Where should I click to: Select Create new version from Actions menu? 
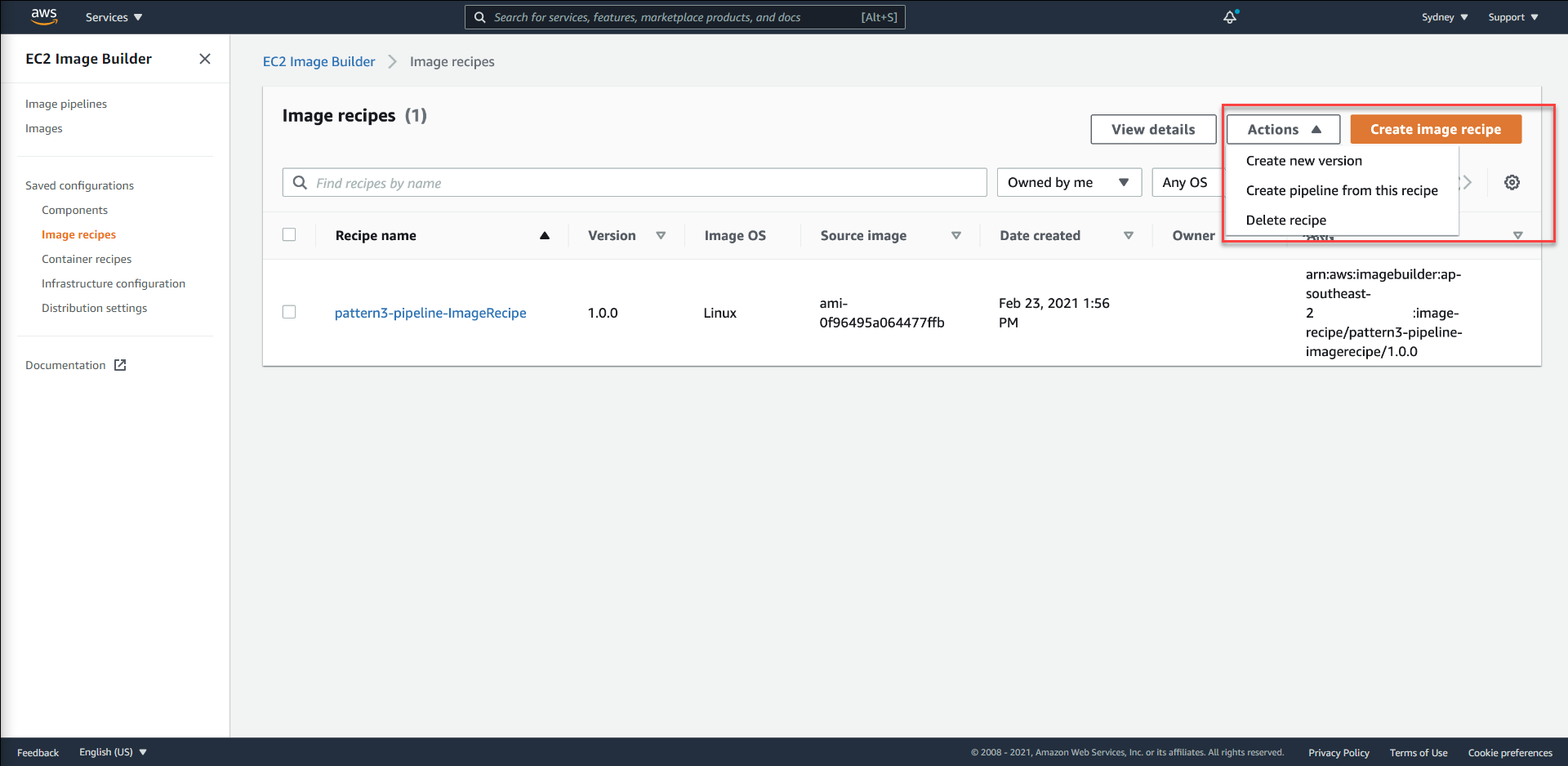(1303, 161)
